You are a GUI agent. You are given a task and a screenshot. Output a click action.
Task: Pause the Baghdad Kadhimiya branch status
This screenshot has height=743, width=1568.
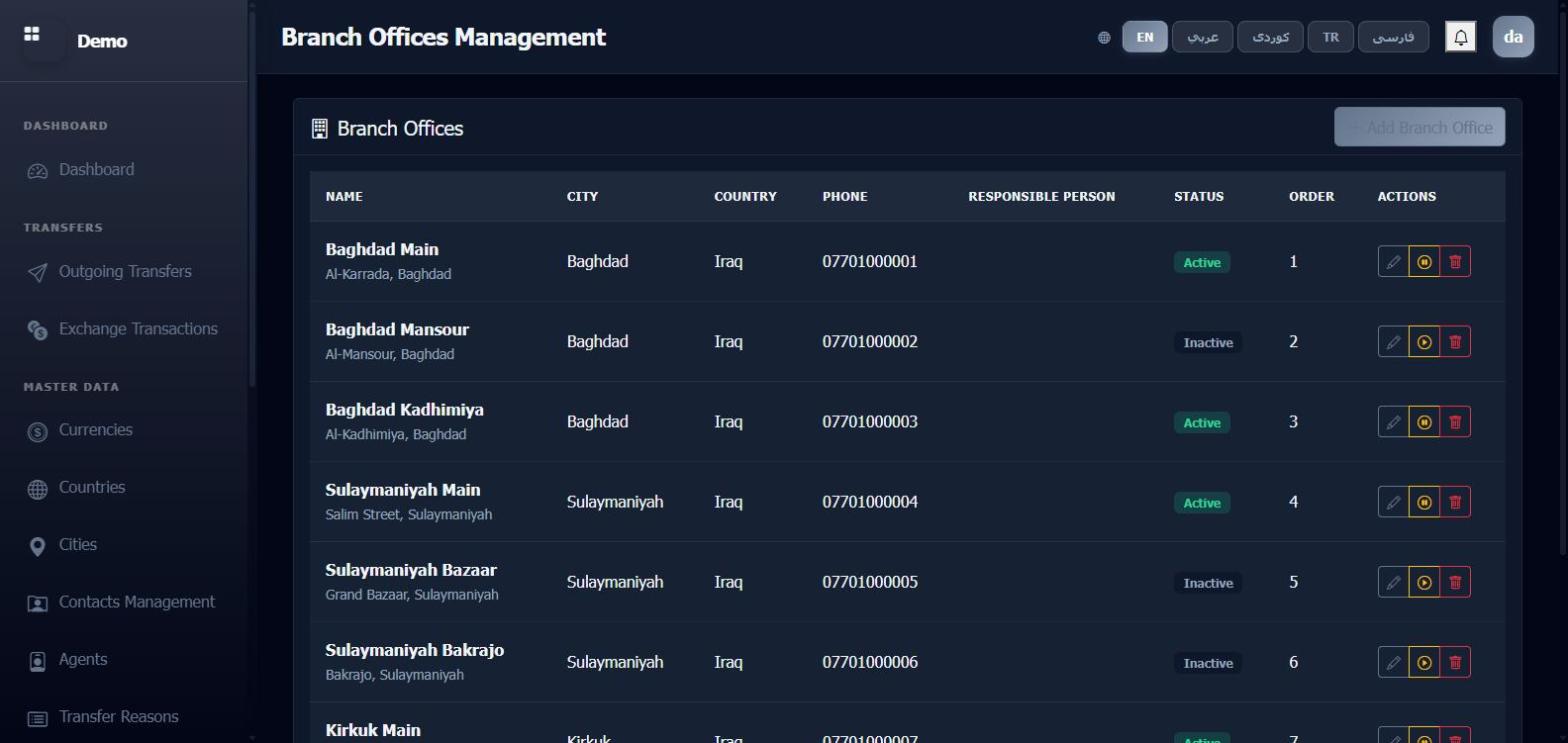pyautogui.click(x=1424, y=422)
